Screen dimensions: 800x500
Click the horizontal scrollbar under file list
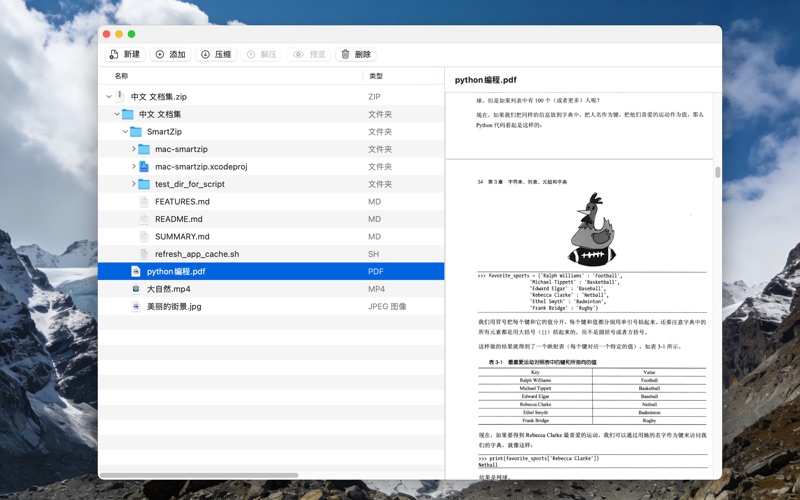[200, 475]
